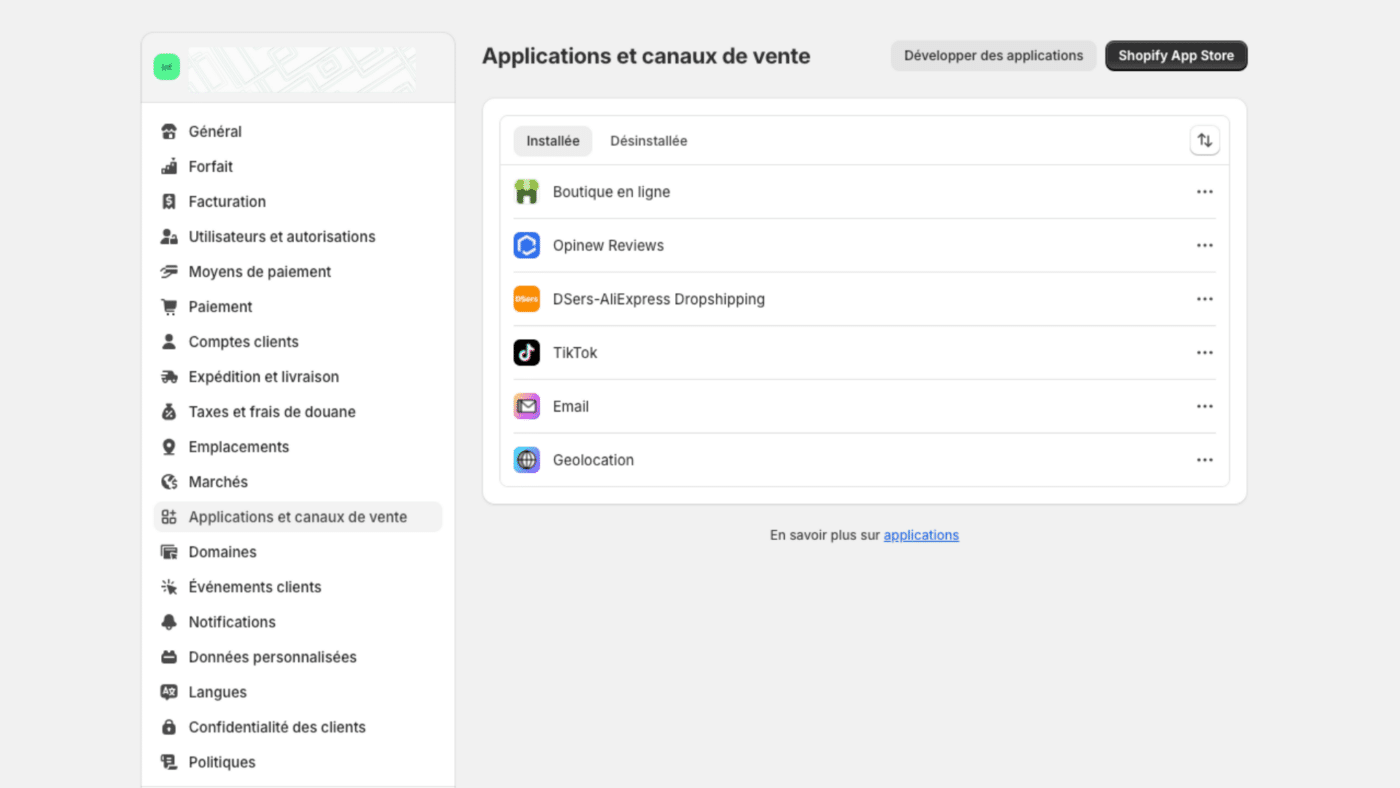Click the Paiement cart icon

click(169, 306)
